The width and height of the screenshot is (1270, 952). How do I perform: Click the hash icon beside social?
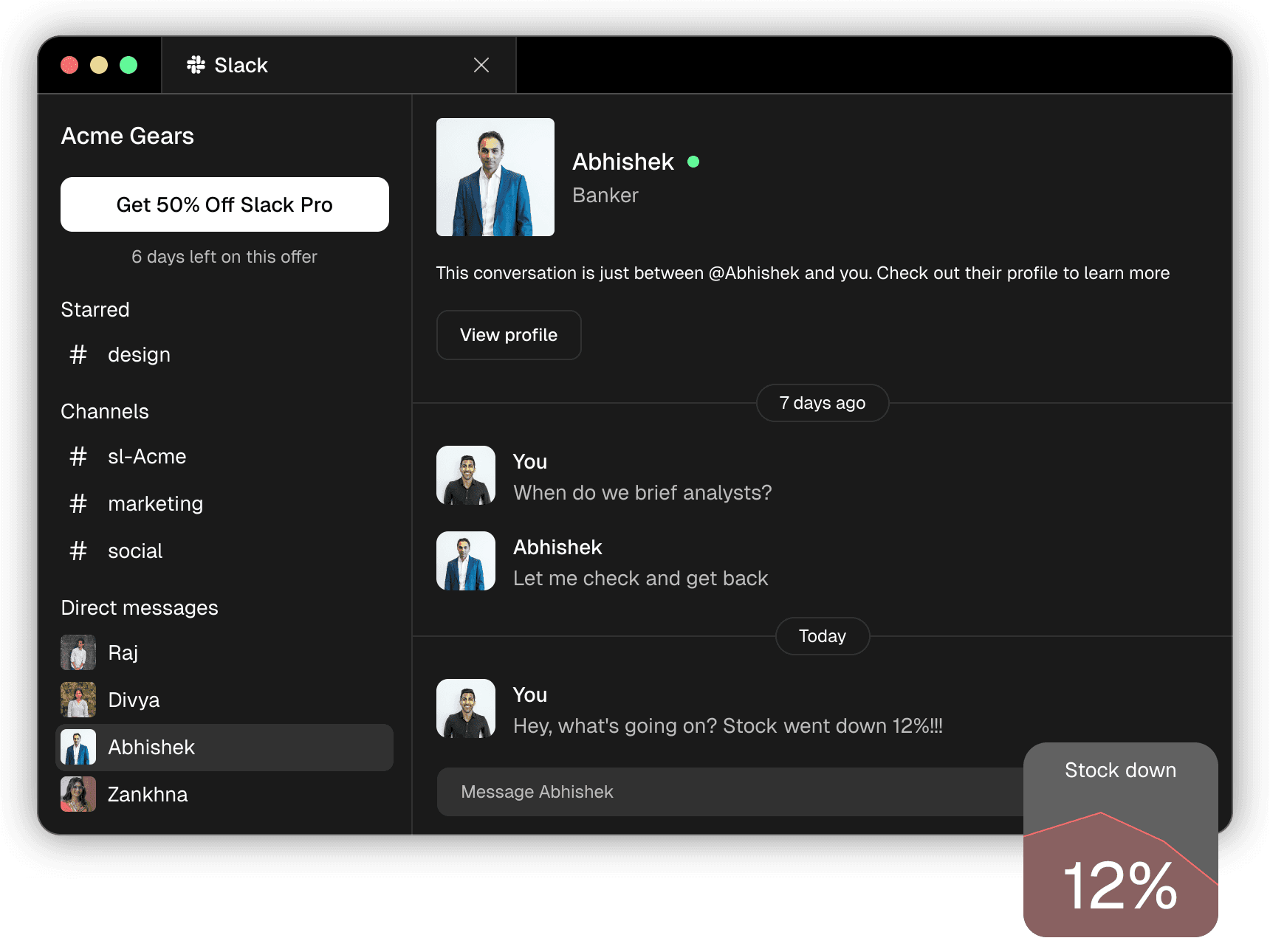[x=78, y=551]
